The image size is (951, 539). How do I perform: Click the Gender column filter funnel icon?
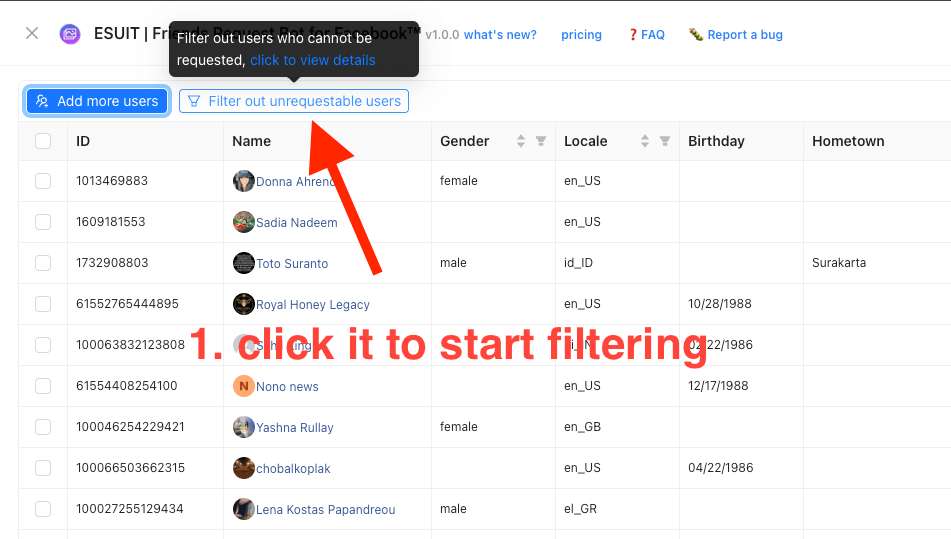541,141
